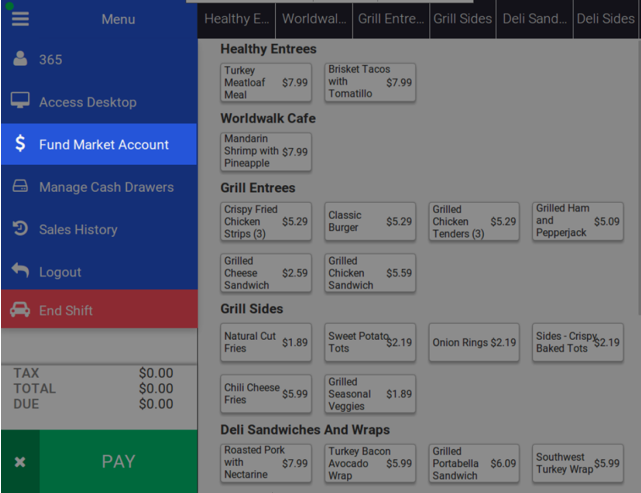Select Manage Cash Drawers from menu

106,187
